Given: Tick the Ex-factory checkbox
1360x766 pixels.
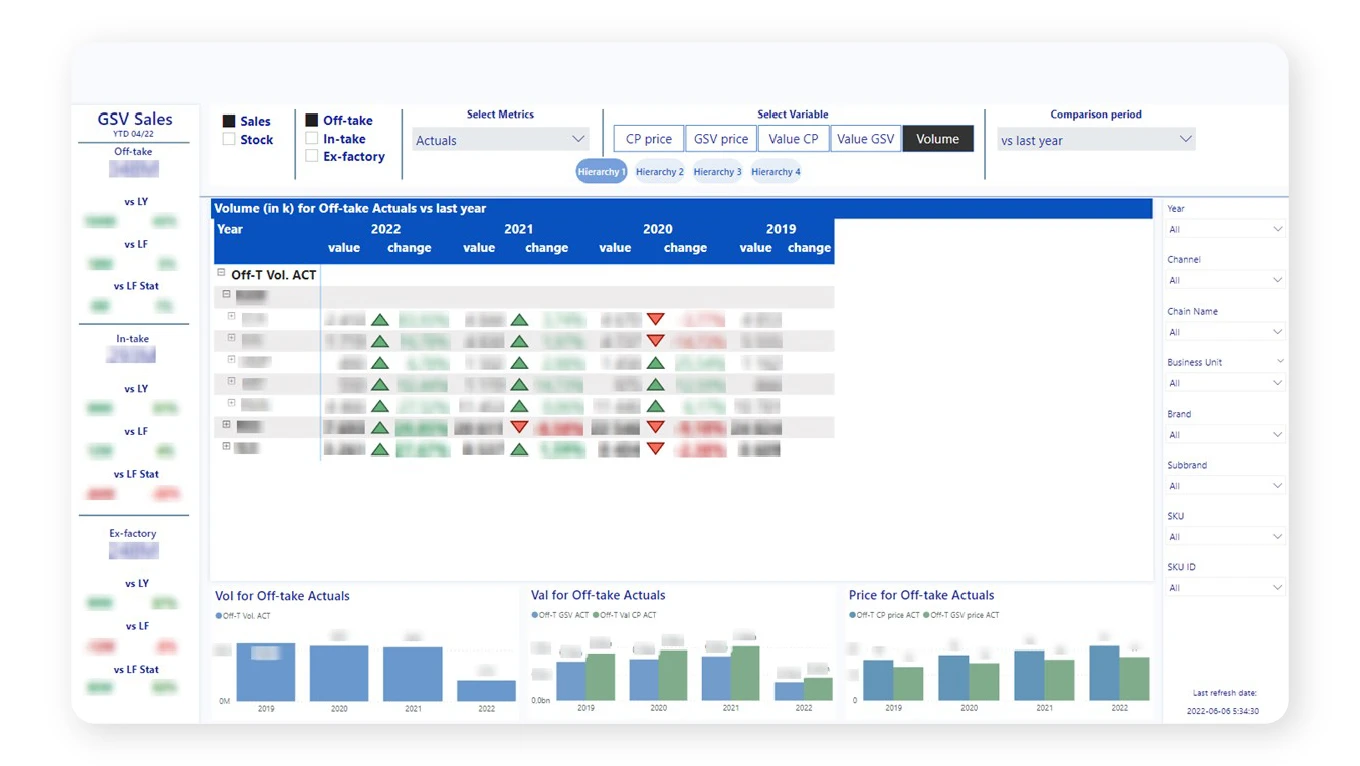Looking at the screenshot, I should 312,156.
